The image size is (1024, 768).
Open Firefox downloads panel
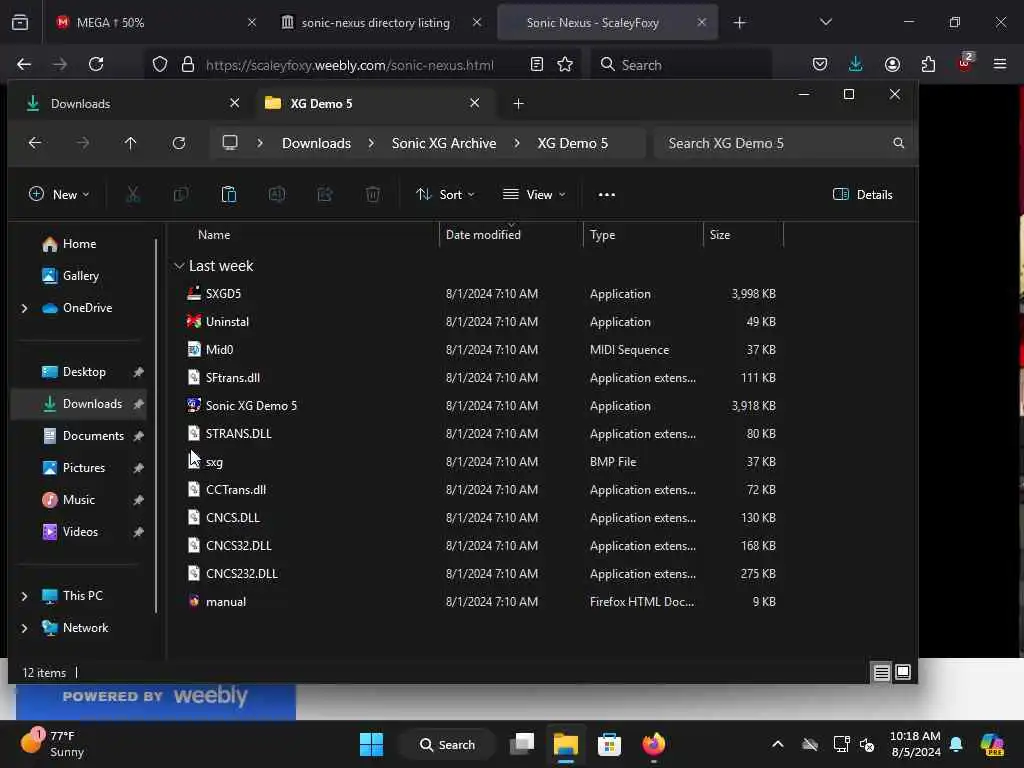click(x=856, y=64)
